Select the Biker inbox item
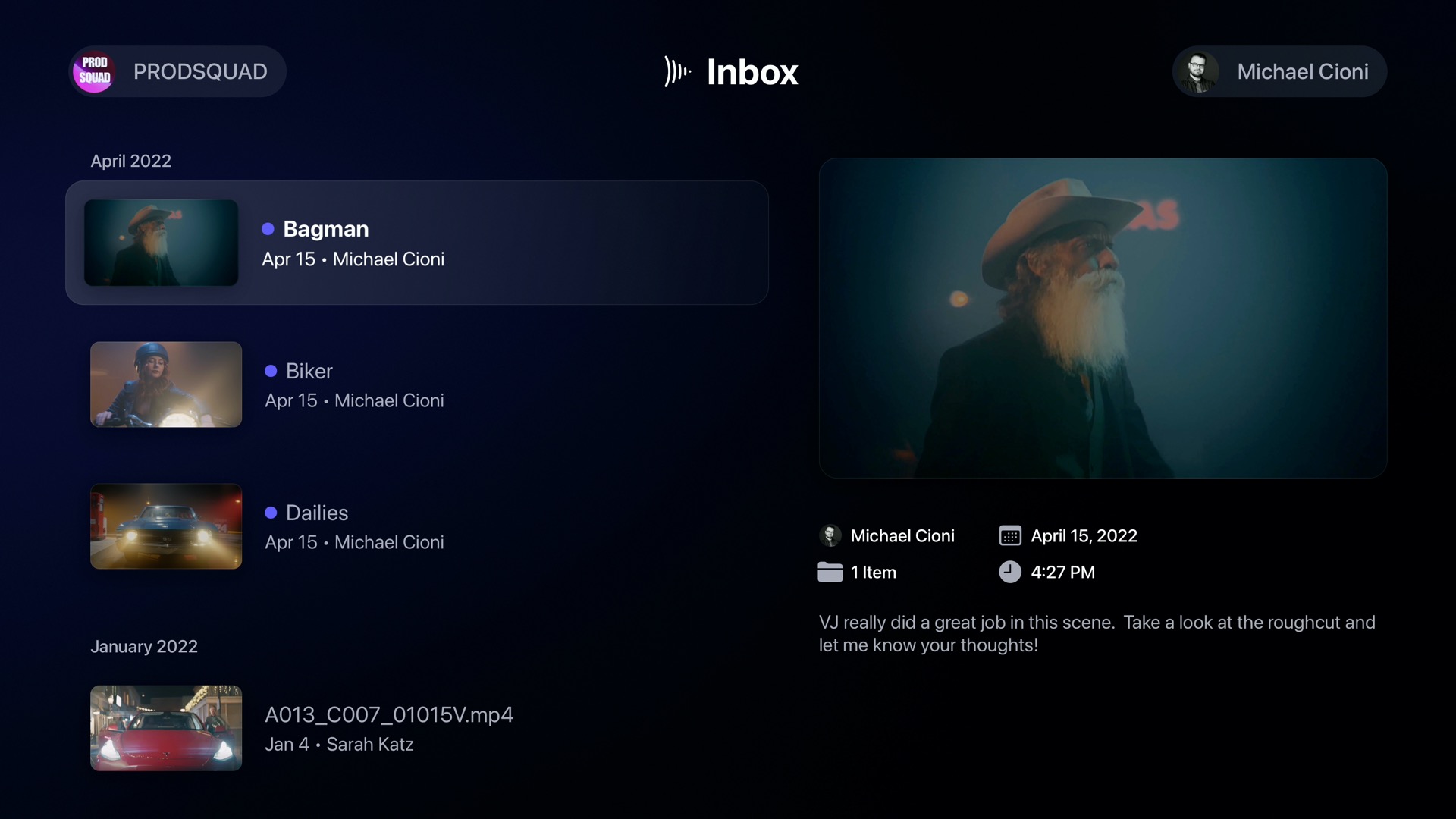Image resolution: width=1456 pixels, height=819 pixels. pyautogui.click(x=354, y=385)
